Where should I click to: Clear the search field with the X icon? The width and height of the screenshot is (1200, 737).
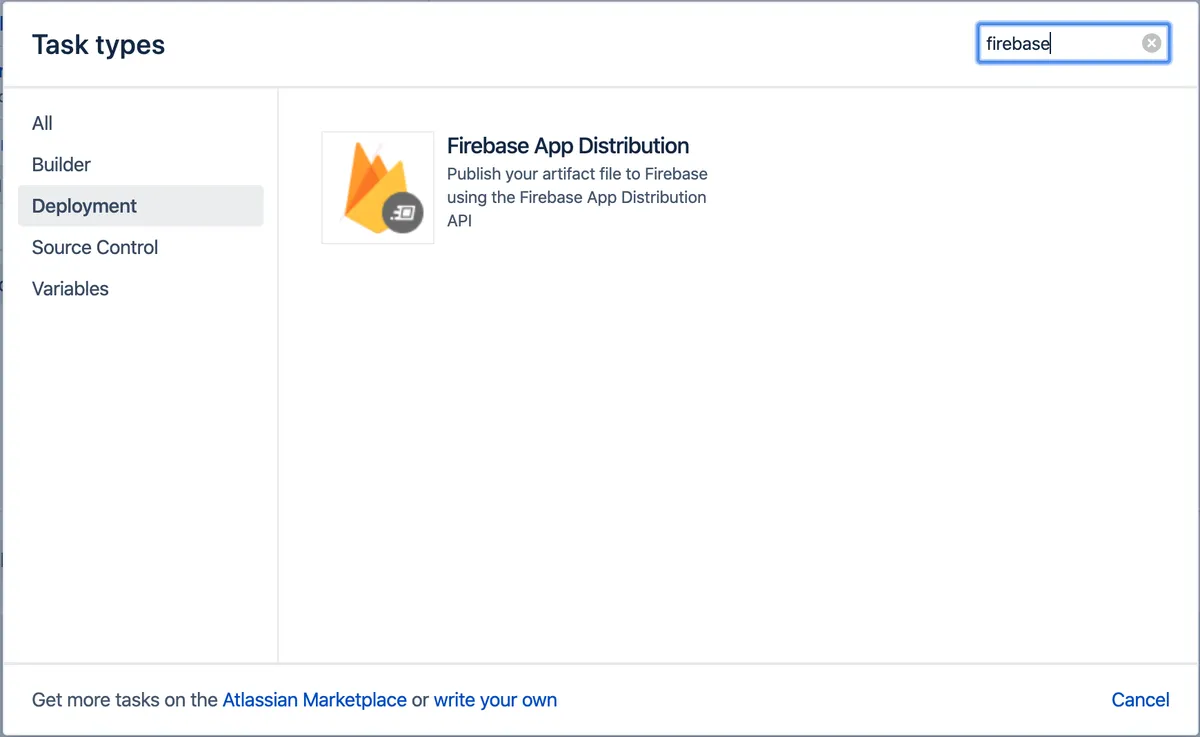tap(1152, 43)
